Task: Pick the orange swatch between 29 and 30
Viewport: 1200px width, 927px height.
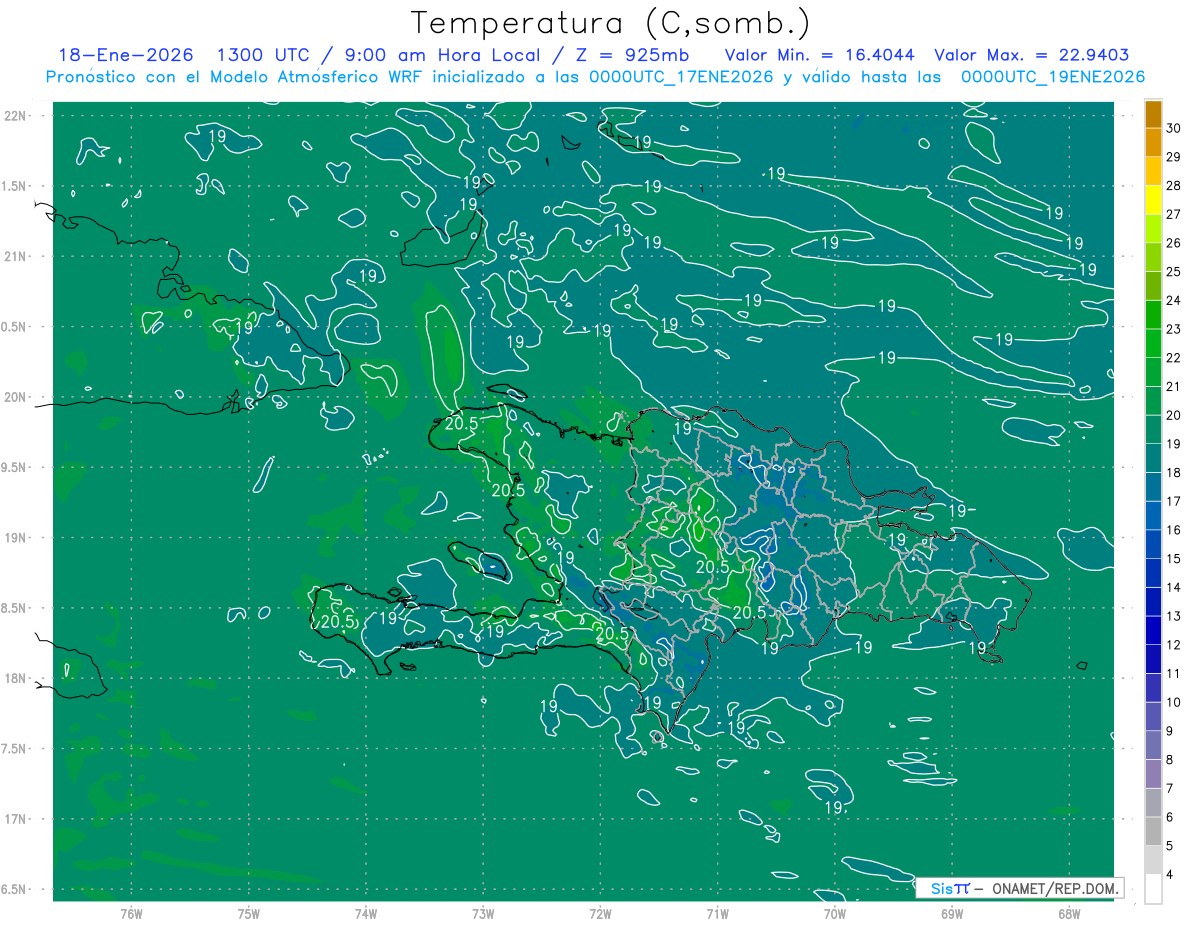Action: [x=1154, y=142]
